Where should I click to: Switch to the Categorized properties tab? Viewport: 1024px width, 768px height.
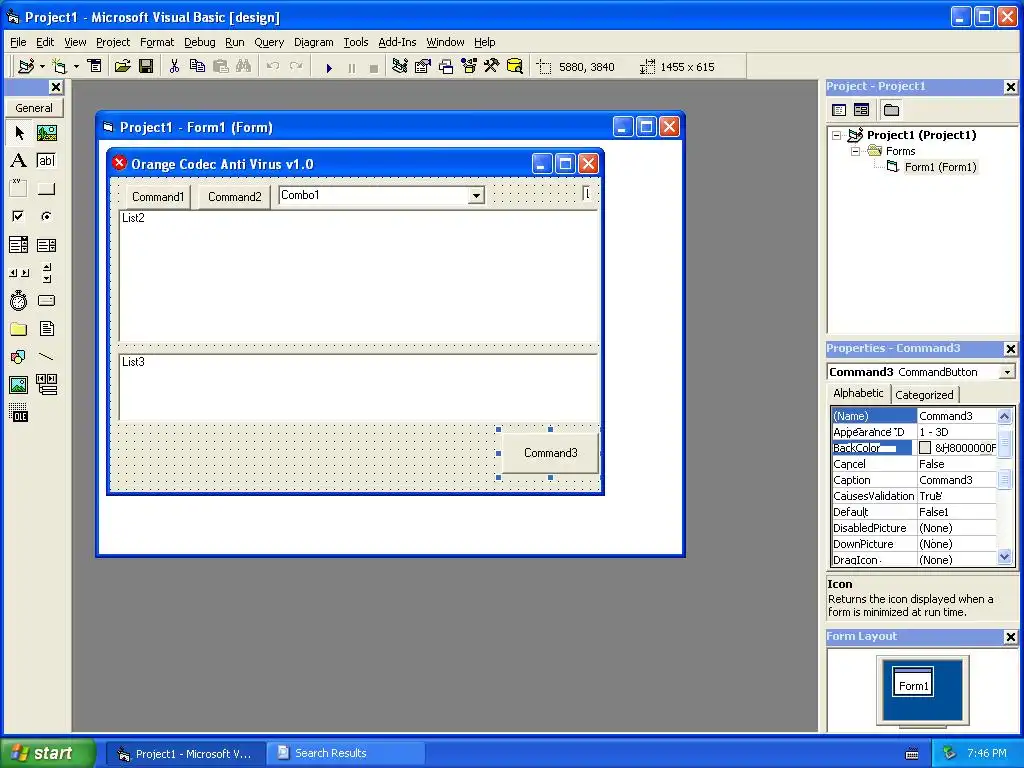tap(923, 395)
